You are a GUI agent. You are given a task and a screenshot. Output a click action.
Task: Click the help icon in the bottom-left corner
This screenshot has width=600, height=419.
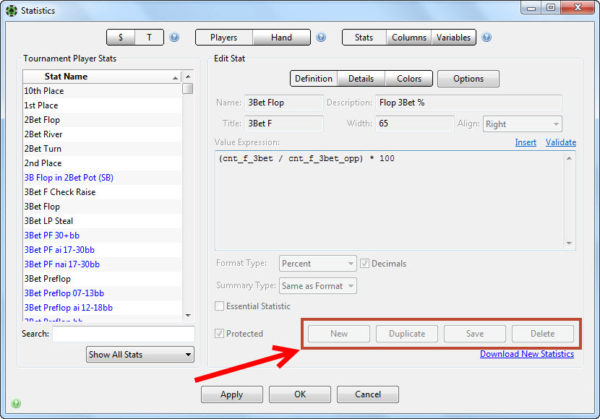(15, 404)
